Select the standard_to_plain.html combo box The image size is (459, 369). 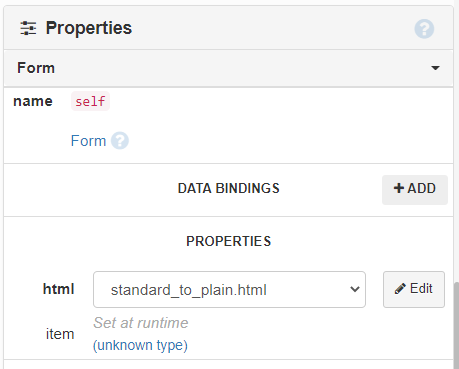(229, 289)
